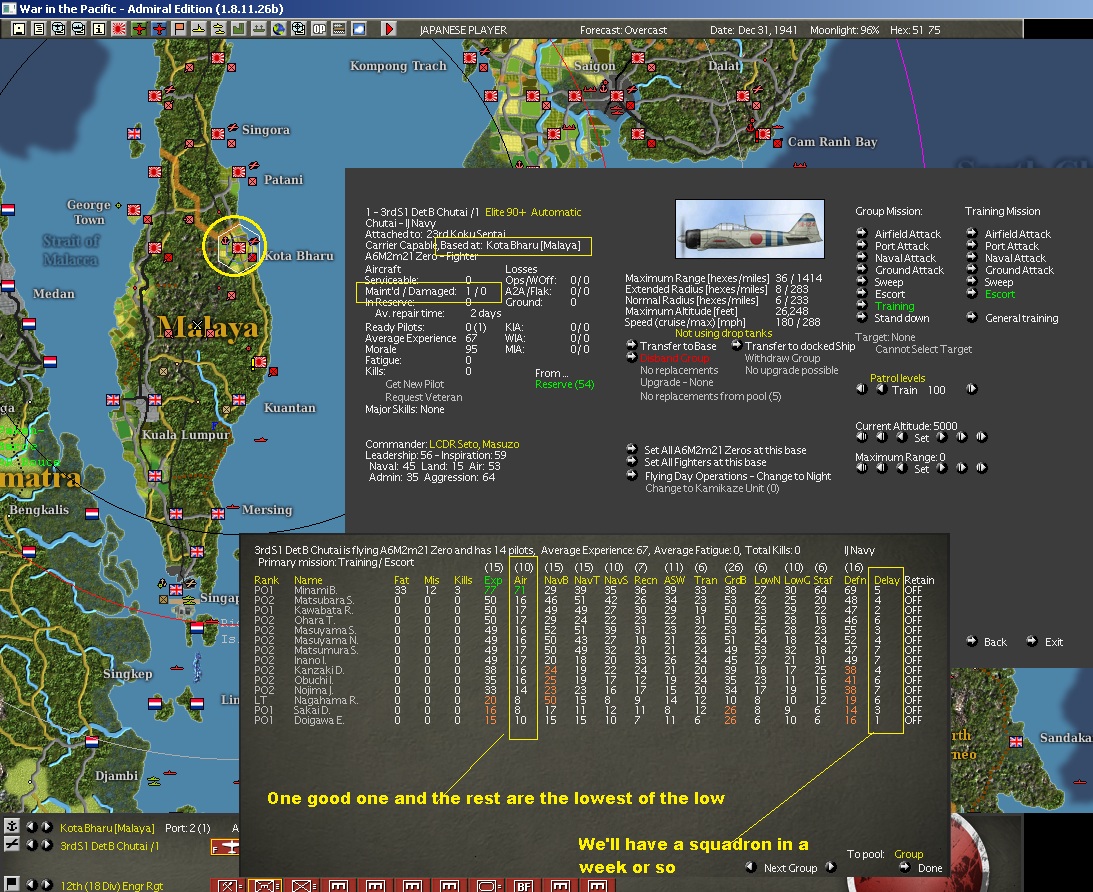Sort pilots by Rank column header

266,580
